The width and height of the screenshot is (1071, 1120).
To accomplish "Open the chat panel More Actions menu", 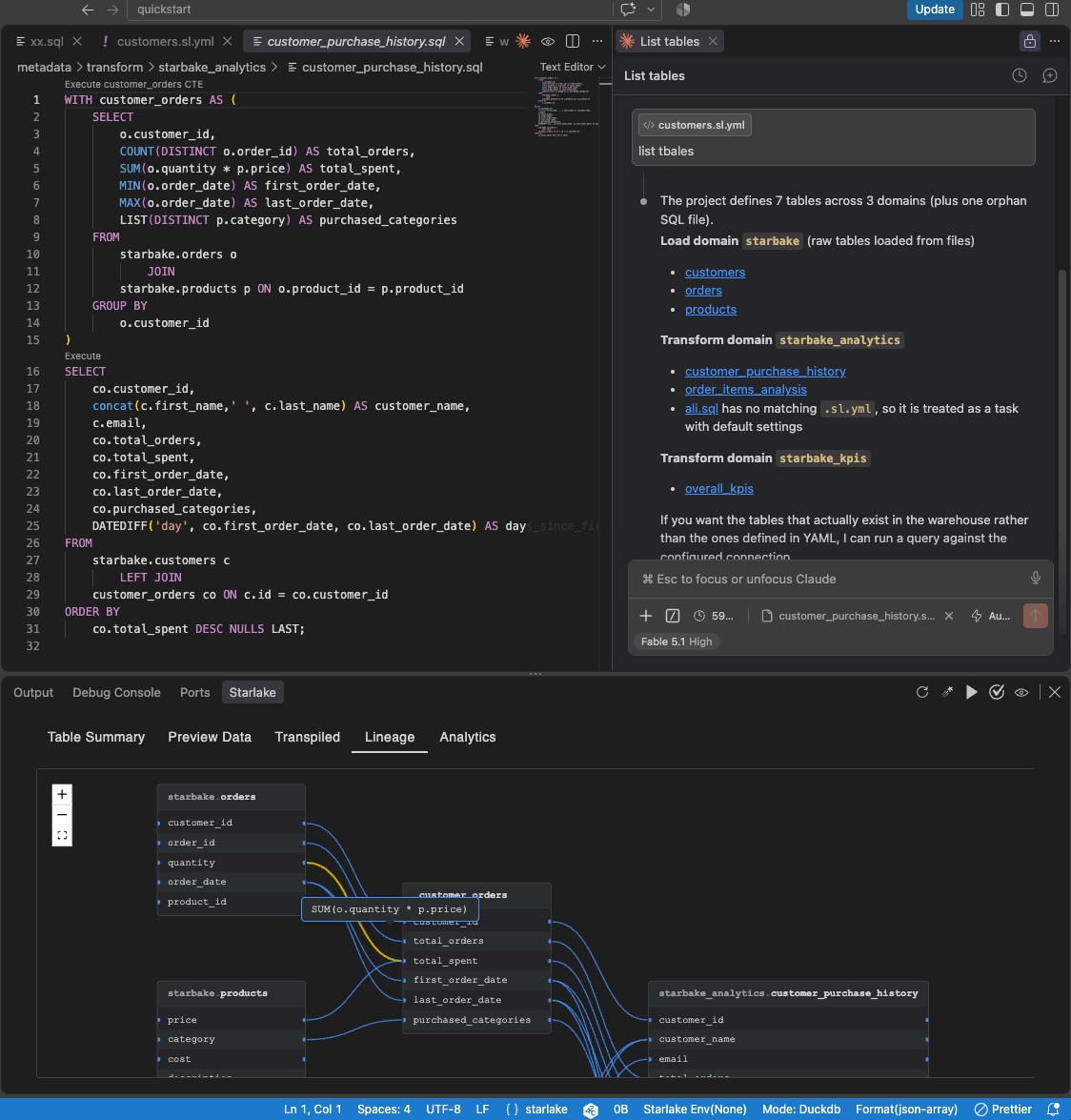I will [1055, 41].
